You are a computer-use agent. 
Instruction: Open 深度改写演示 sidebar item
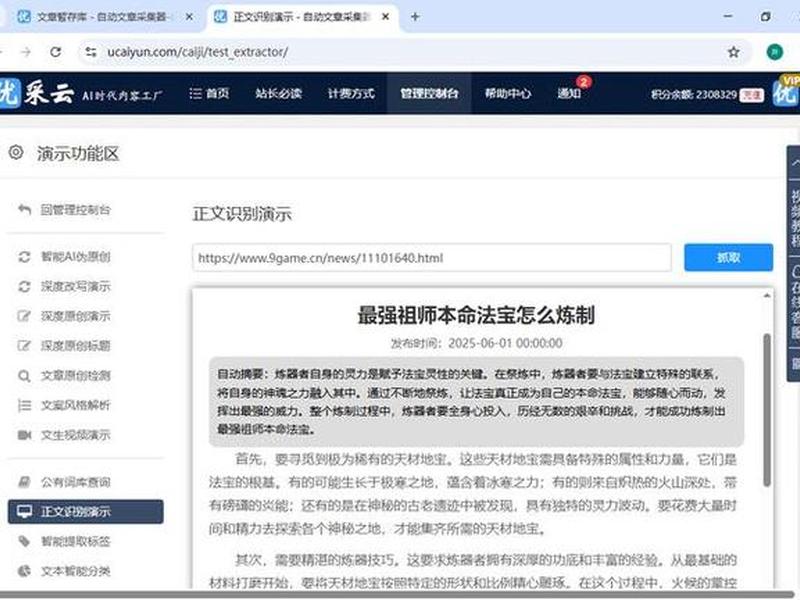[76, 286]
